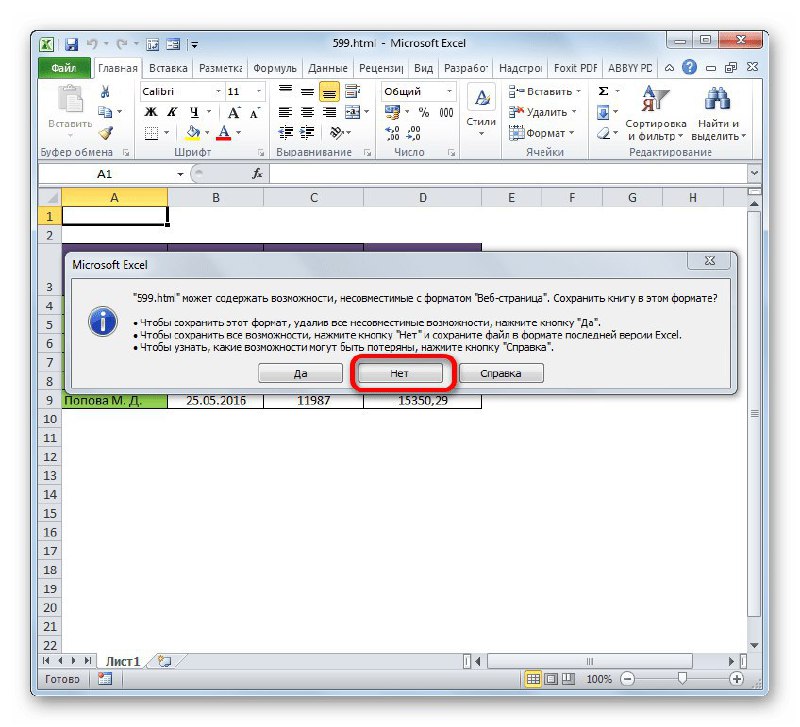
Task: Toggle top vertical alignment
Action: tap(285, 91)
